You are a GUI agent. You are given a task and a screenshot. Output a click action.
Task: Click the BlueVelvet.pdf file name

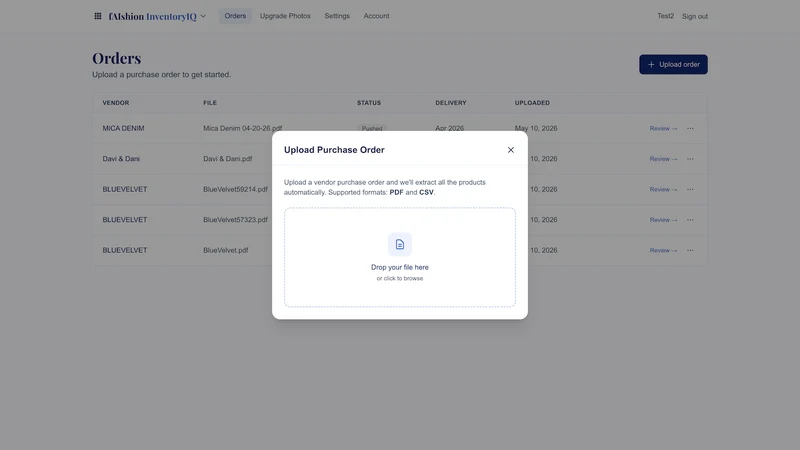coord(226,251)
